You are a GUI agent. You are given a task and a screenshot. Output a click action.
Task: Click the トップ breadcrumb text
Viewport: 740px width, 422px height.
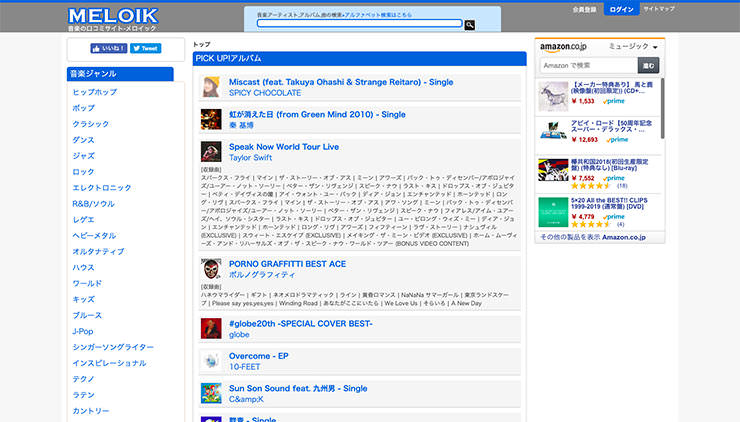(202, 44)
